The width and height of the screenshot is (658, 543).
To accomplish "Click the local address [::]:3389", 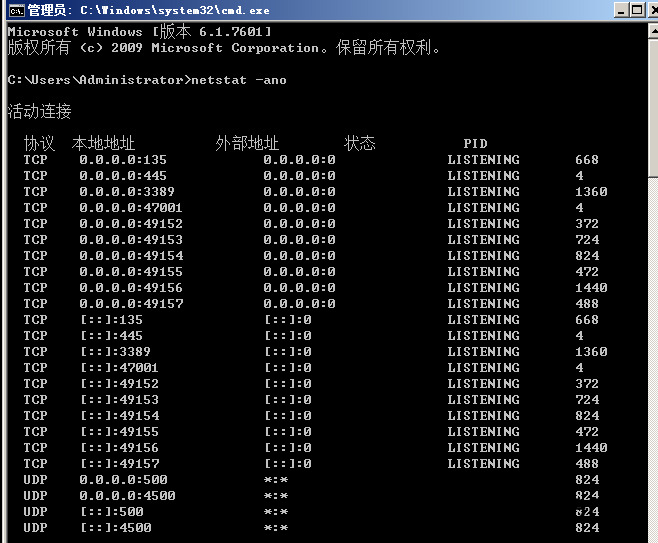I will (x=115, y=352).
